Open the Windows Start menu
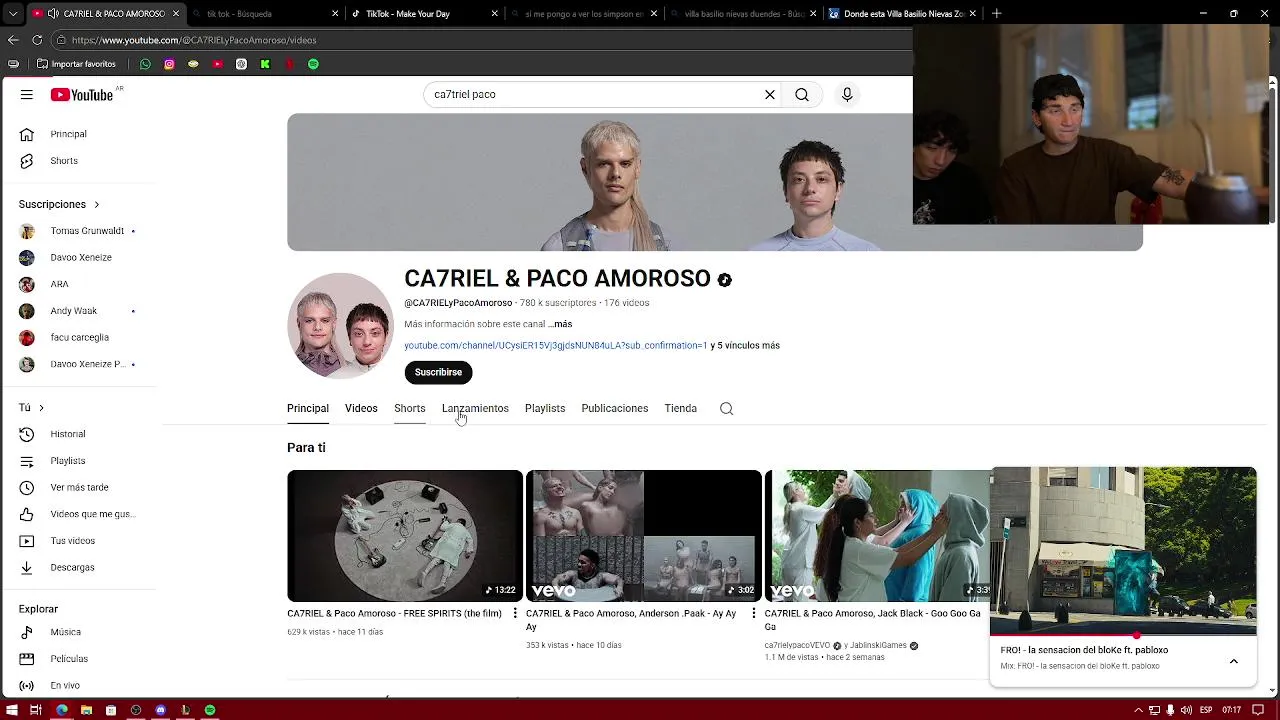The width and height of the screenshot is (1280, 720). [x=13, y=710]
